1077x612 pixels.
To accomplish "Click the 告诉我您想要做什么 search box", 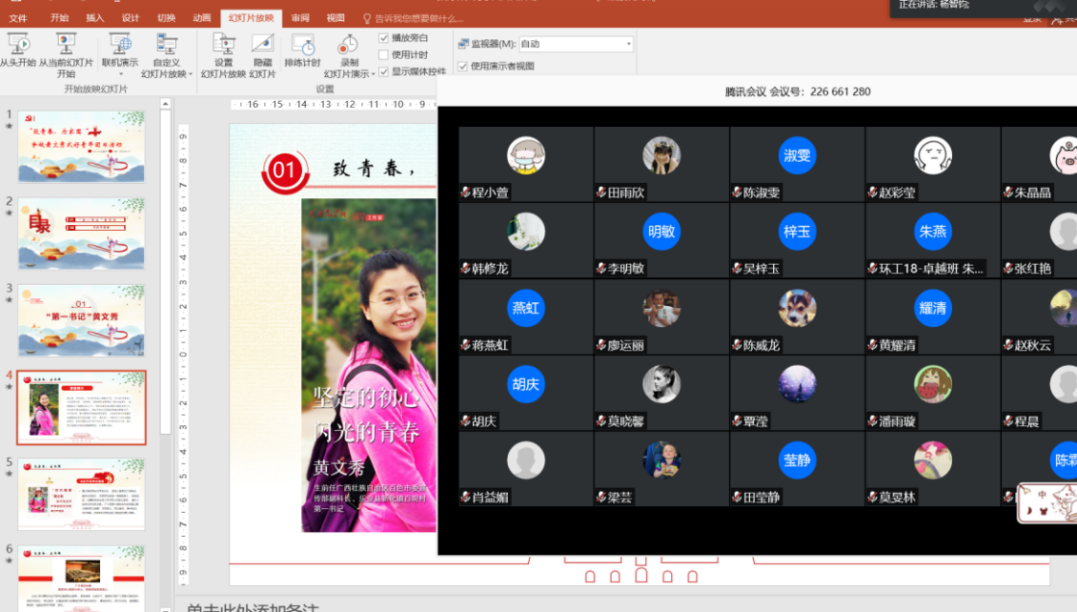I will (418, 18).
